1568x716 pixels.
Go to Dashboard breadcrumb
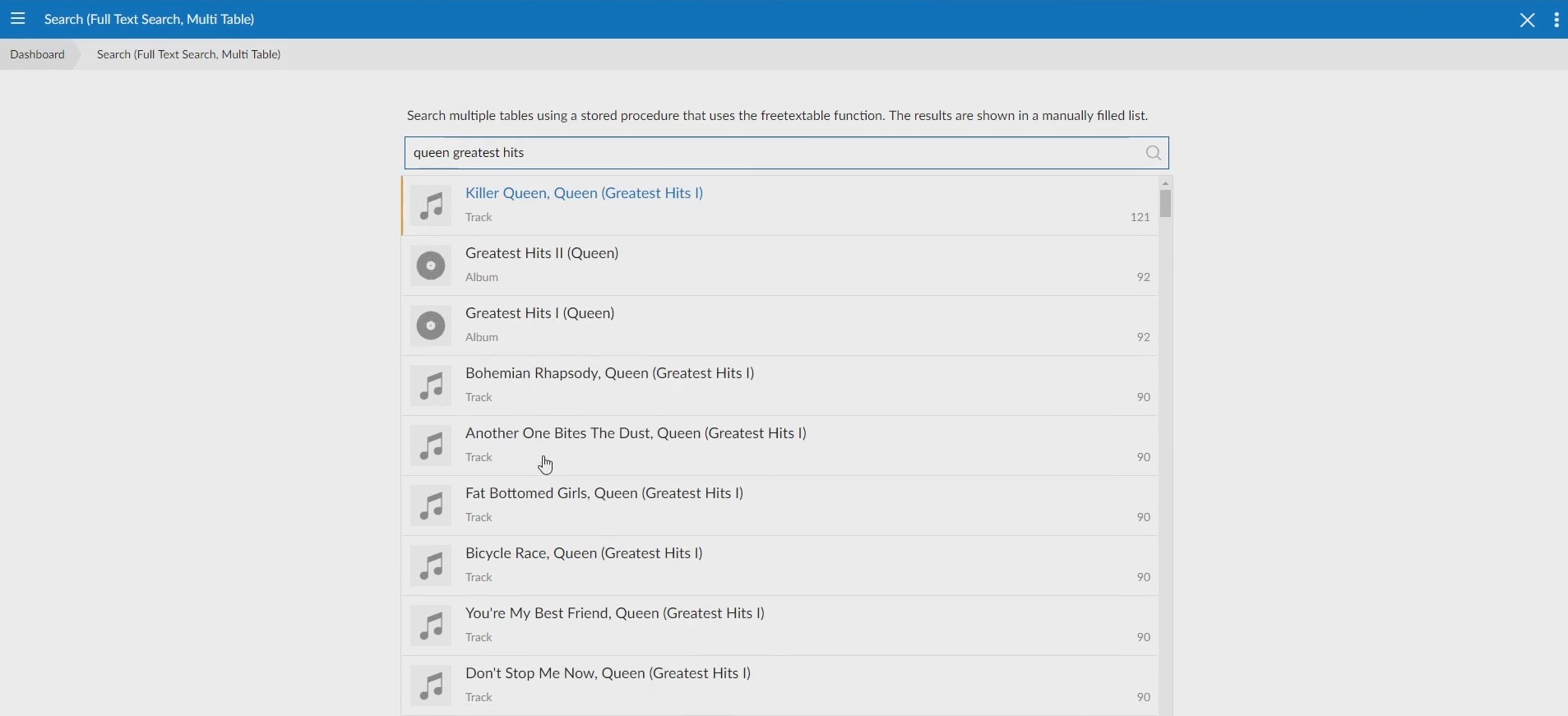point(38,54)
